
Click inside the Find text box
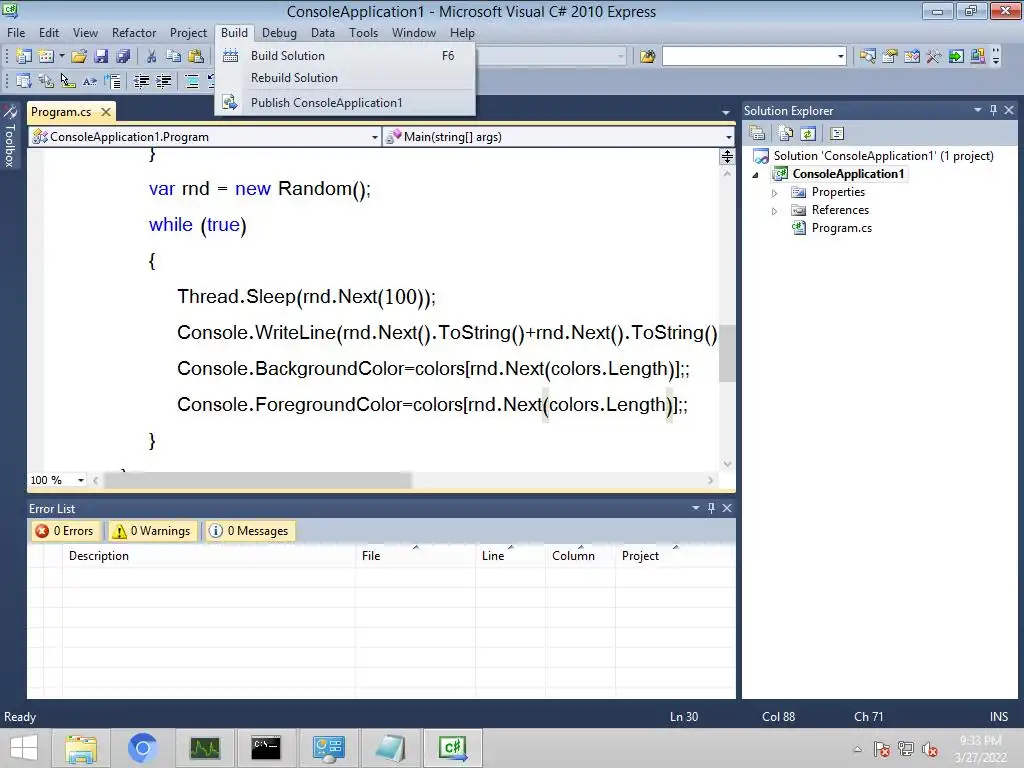[748, 57]
